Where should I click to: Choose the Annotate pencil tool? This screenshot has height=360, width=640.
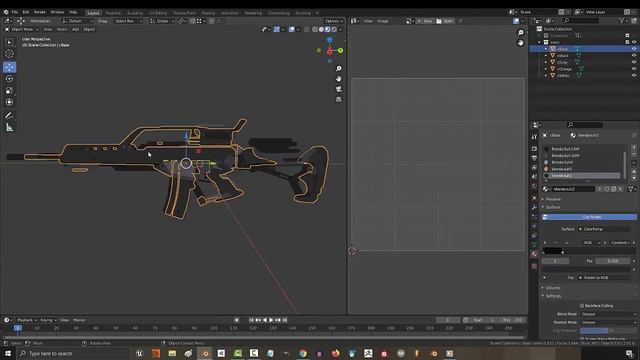click(x=9, y=116)
